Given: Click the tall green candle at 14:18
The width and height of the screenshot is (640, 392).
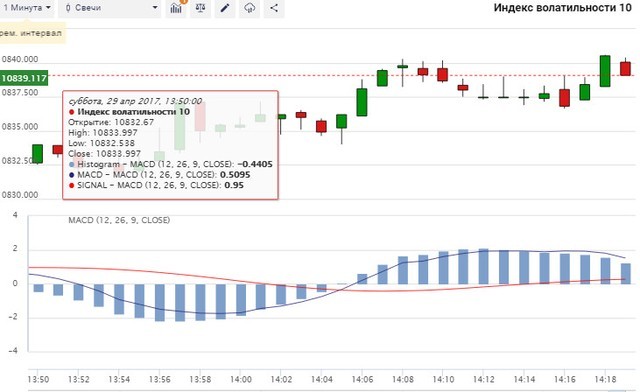Looking at the screenshot, I should click(605, 71).
